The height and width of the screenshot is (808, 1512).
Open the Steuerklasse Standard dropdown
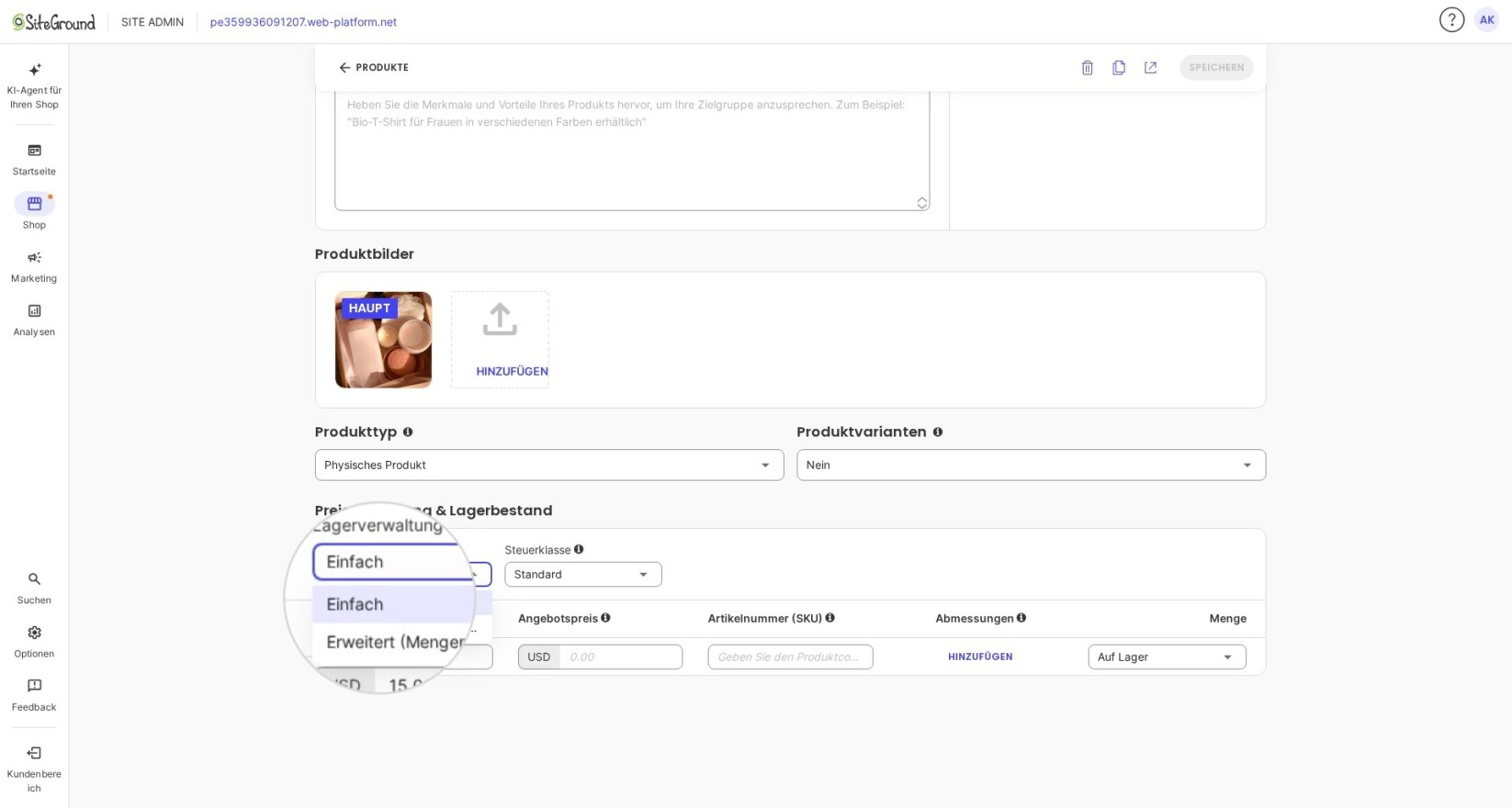(583, 575)
